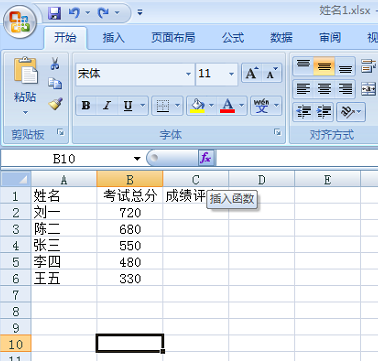Expand the font name dropdown list
The image size is (378, 361).
pyautogui.click(x=188, y=74)
